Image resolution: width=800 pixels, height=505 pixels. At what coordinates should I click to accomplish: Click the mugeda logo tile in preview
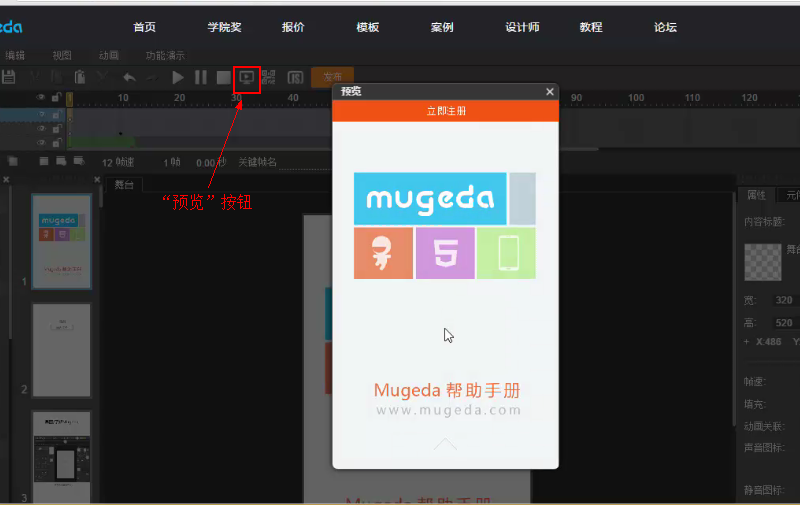click(430, 198)
